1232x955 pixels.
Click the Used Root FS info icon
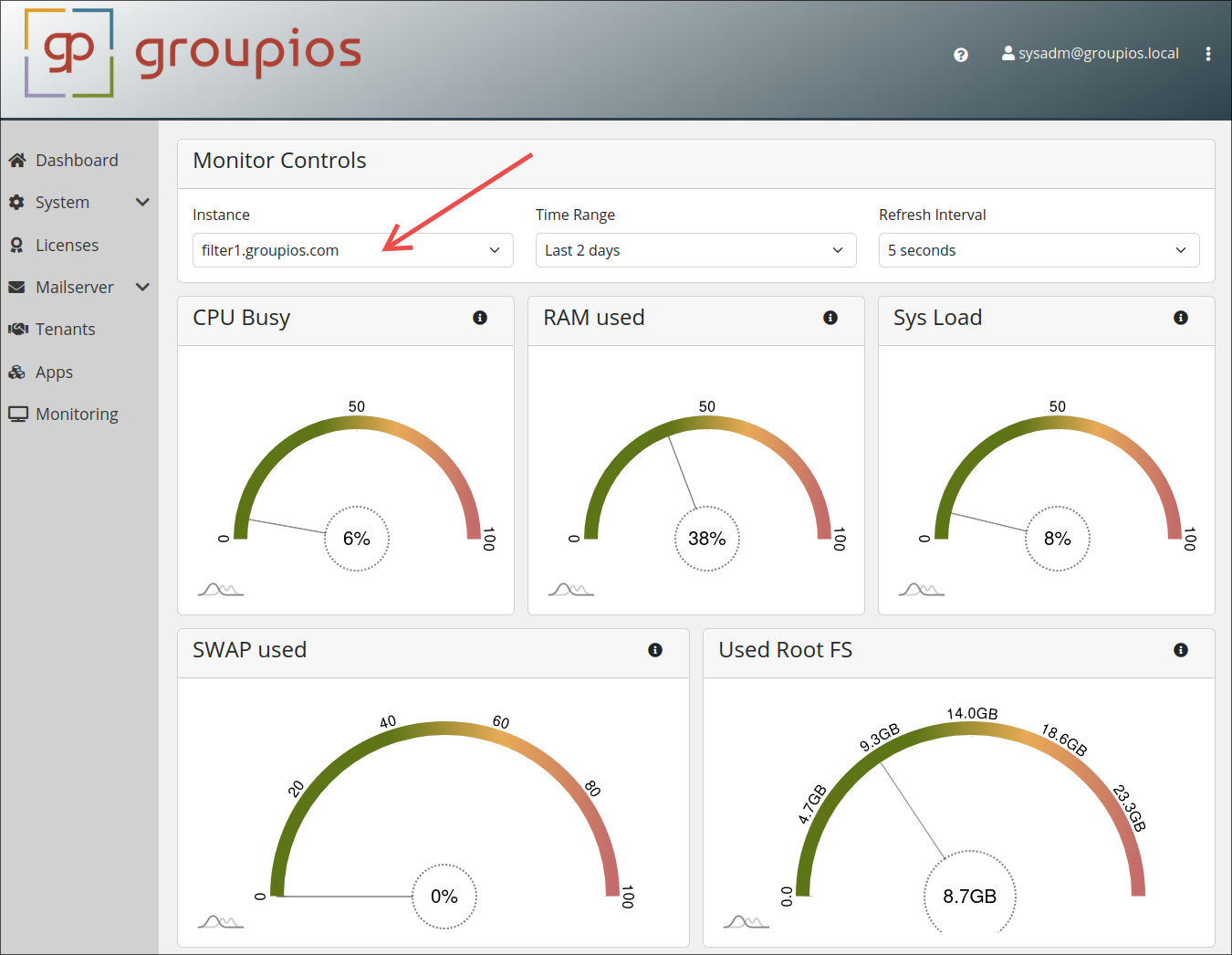[1181, 650]
